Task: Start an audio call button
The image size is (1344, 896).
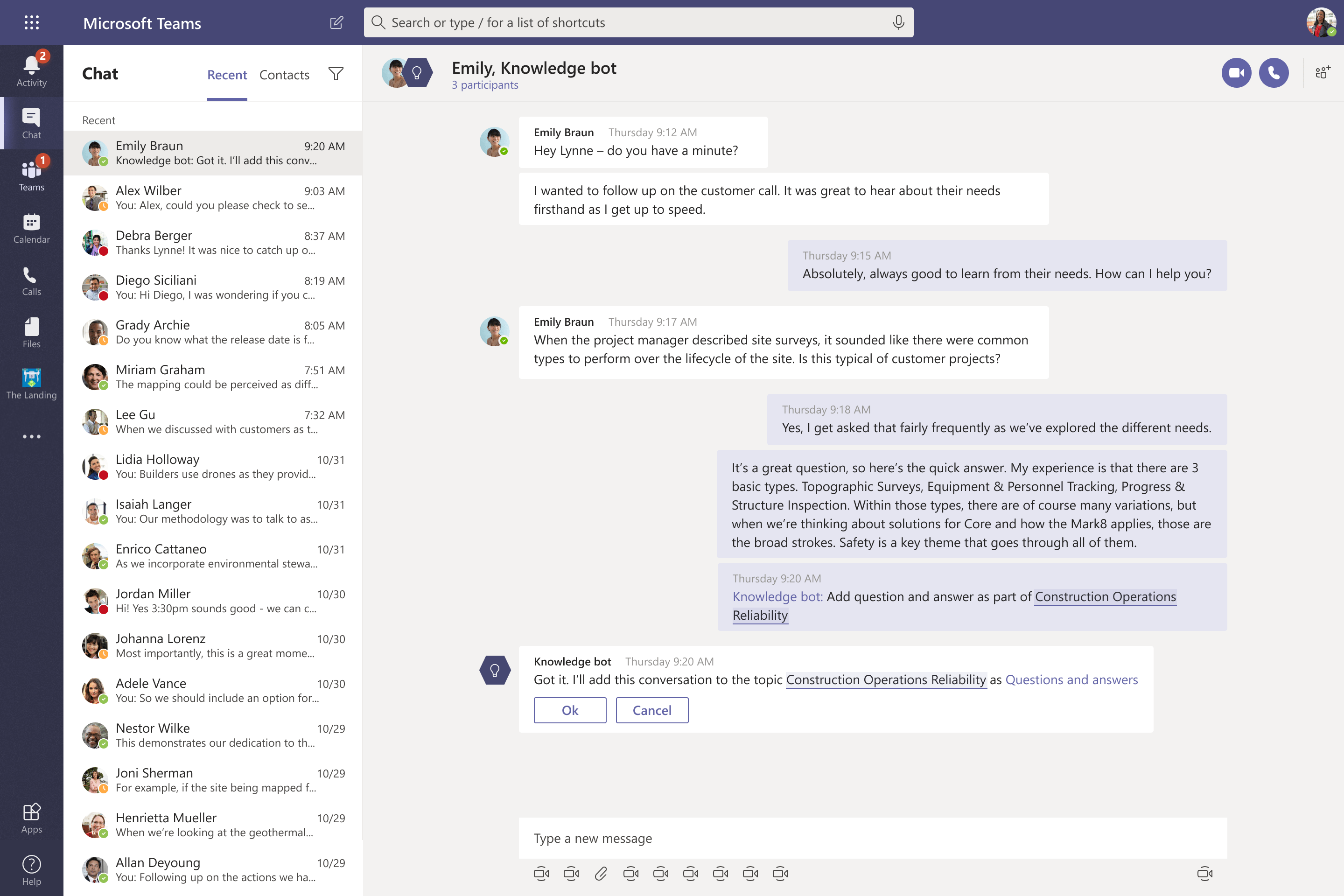Action: pyautogui.click(x=1274, y=73)
